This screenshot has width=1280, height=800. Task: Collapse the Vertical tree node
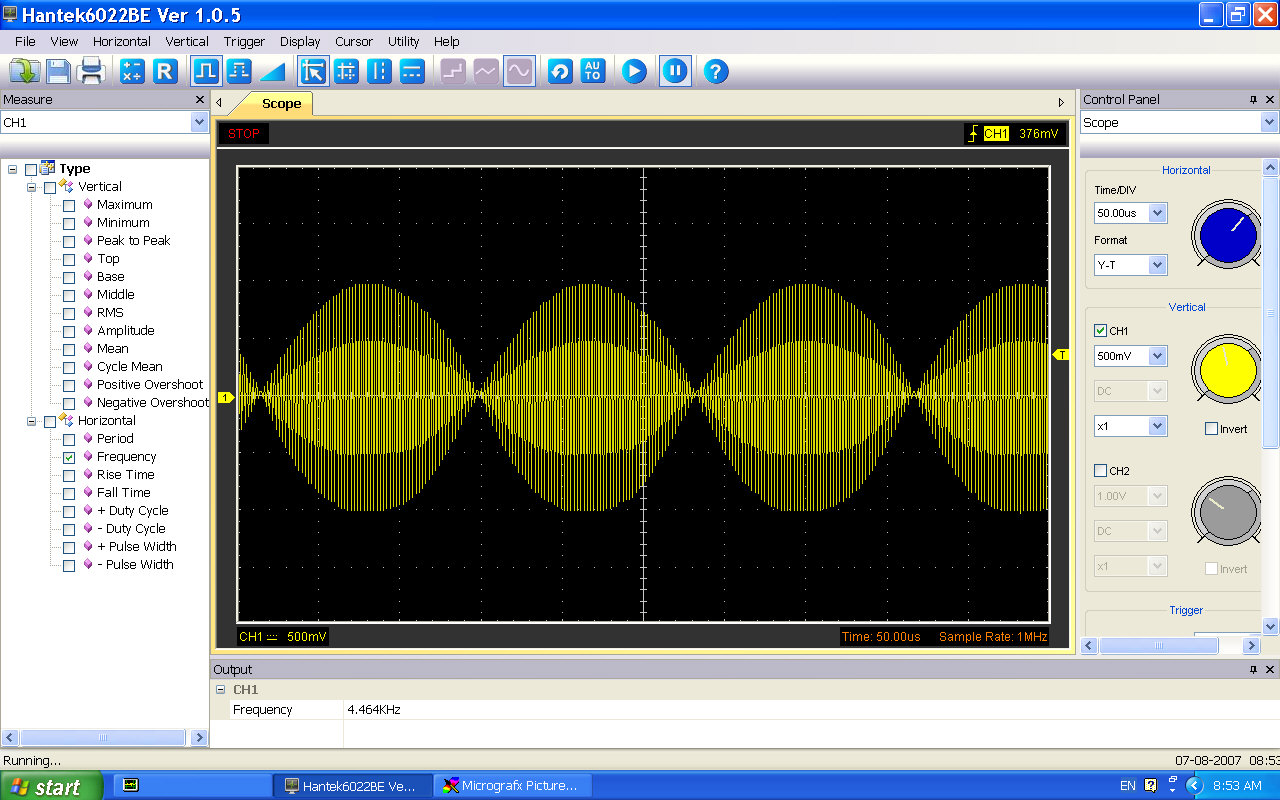tap(32, 187)
